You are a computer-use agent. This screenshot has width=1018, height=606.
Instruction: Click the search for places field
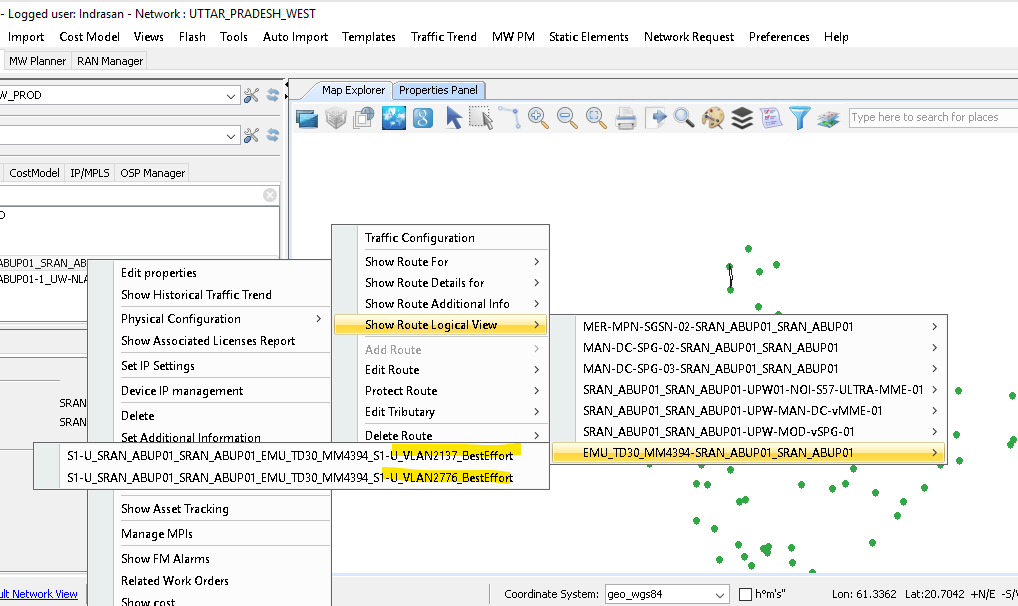tap(930, 117)
